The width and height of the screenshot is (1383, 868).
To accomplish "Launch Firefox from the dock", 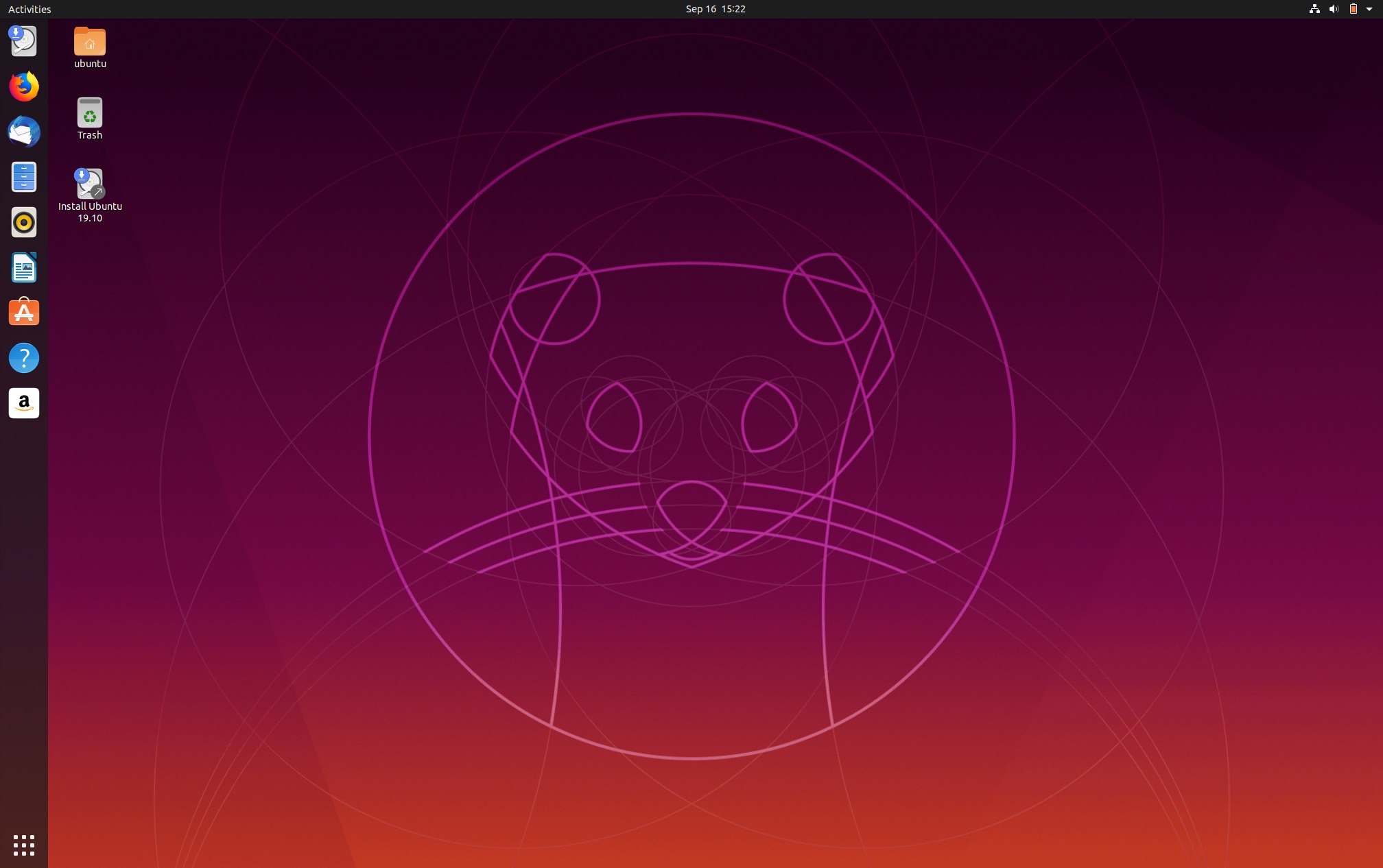I will 24,87.
